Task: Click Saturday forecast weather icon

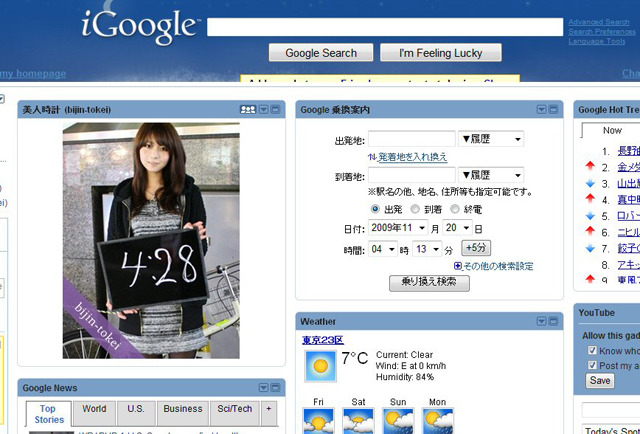Action: click(358, 421)
